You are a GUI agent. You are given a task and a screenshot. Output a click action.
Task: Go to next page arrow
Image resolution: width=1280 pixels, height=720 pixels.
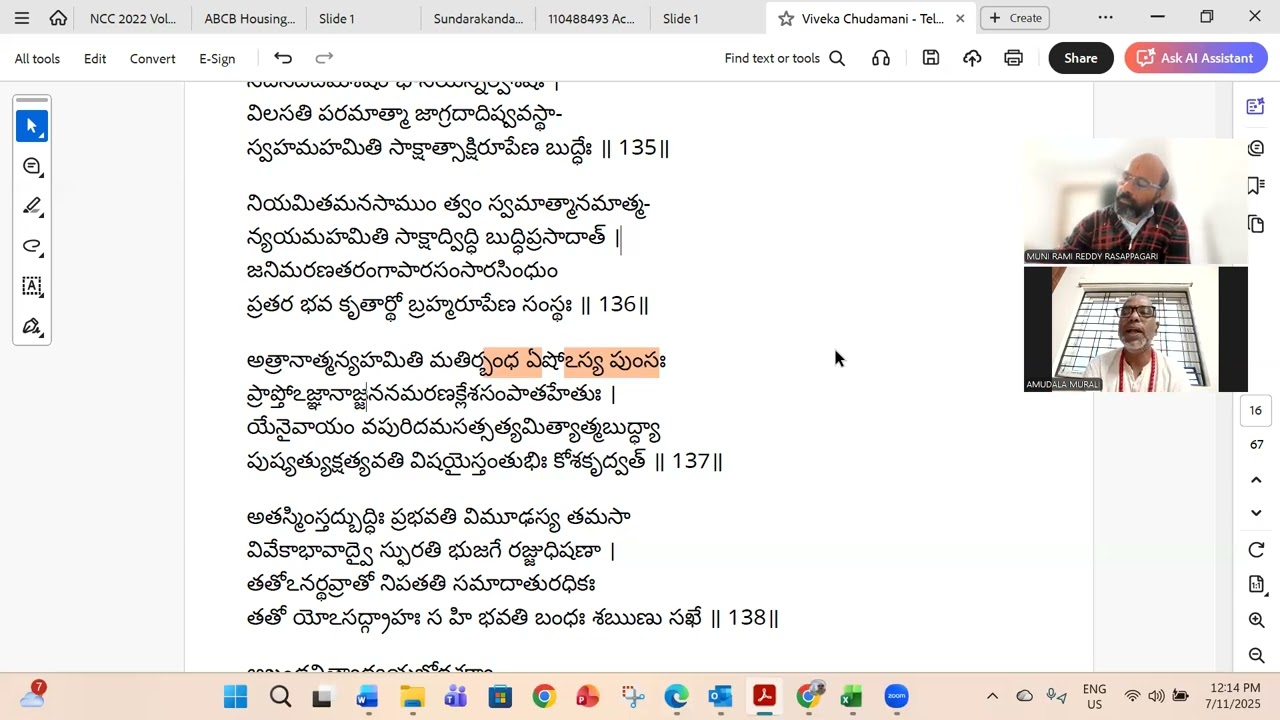point(1257,513)
